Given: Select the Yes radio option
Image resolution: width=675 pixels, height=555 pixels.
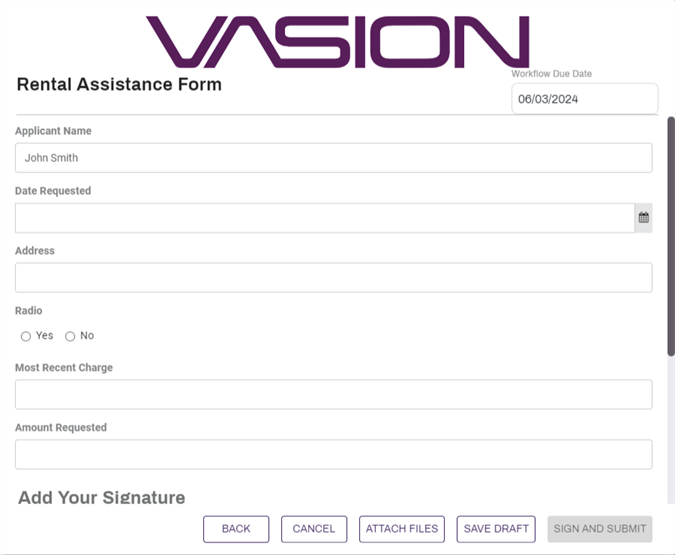Looking at the screenshot, I should click(x=26, y=336).
